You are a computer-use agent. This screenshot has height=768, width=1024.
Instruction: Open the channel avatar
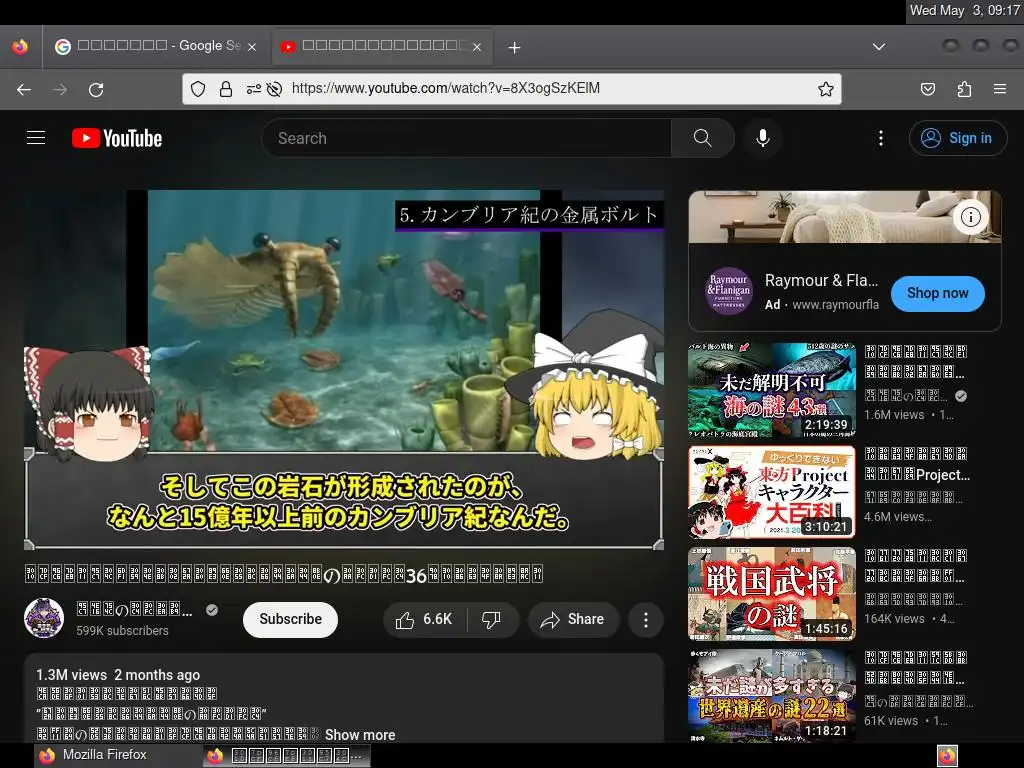click(x=44, y=618)
